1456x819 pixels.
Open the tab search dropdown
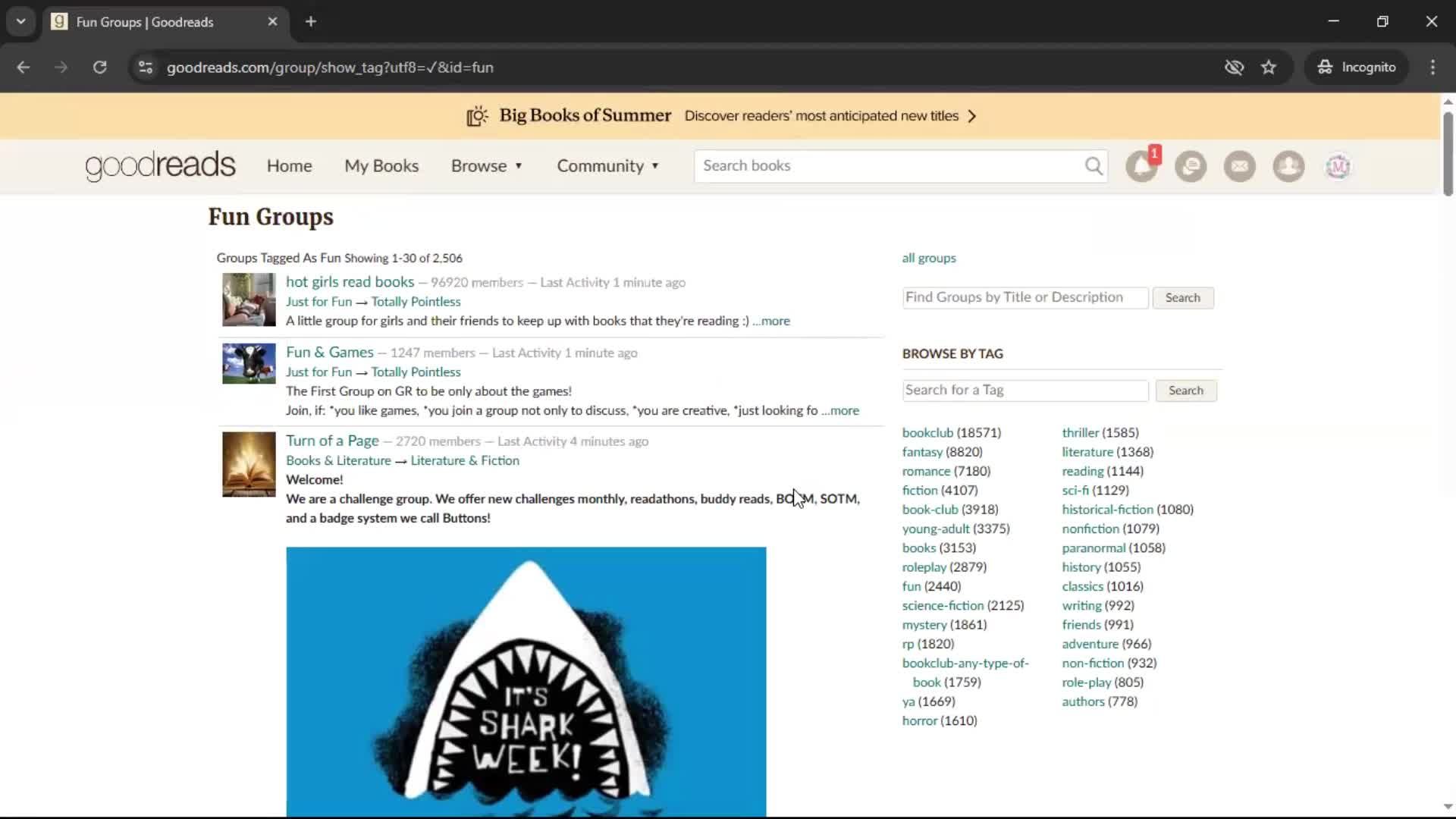click(21, 22)
